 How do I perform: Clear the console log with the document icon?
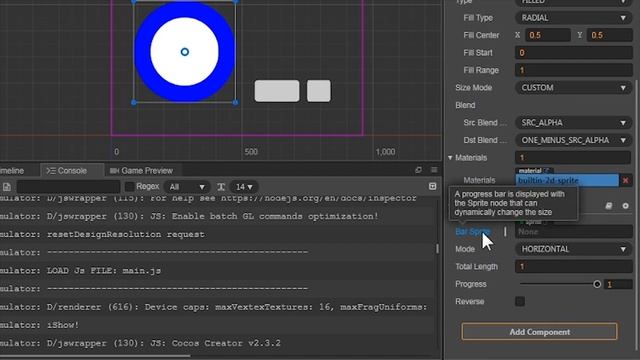click(x=7, y=187)
